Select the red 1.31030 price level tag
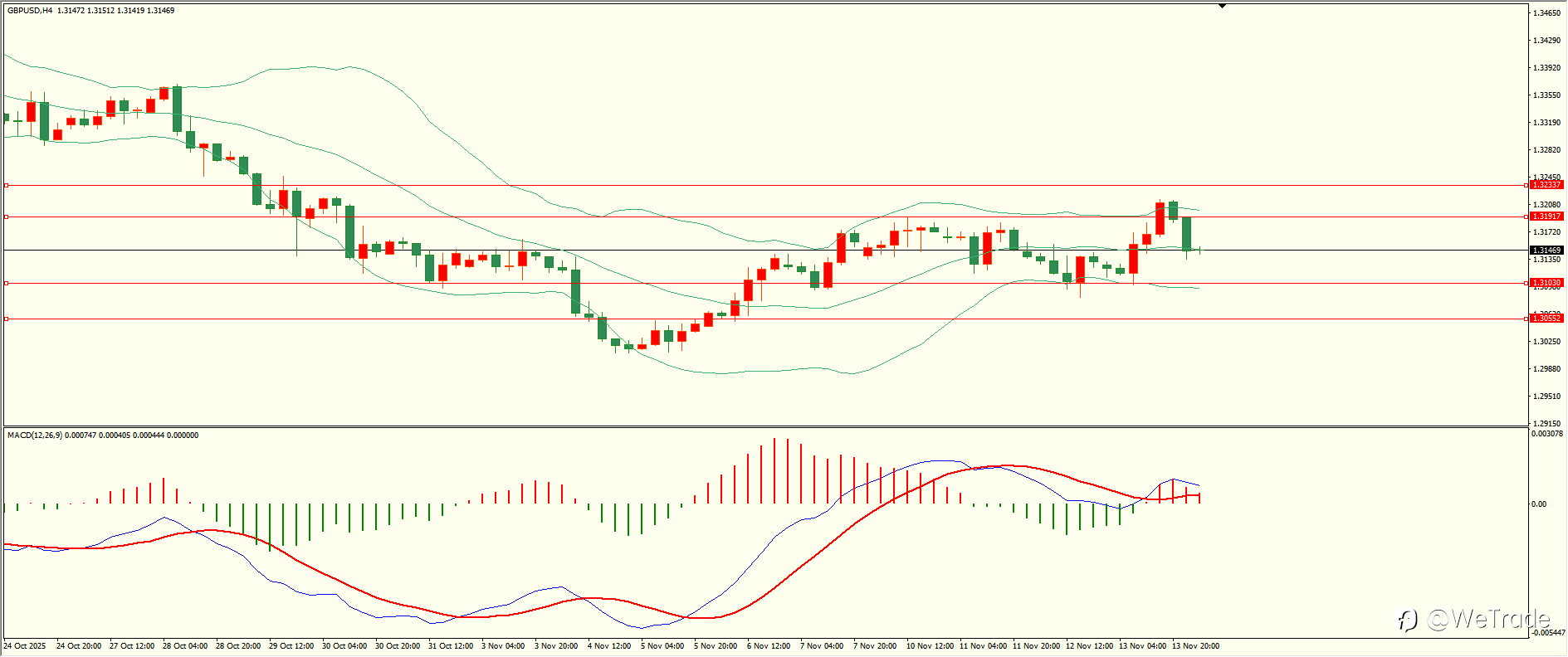This screenshot has height=657, width=1568. tap(1547, 283)
